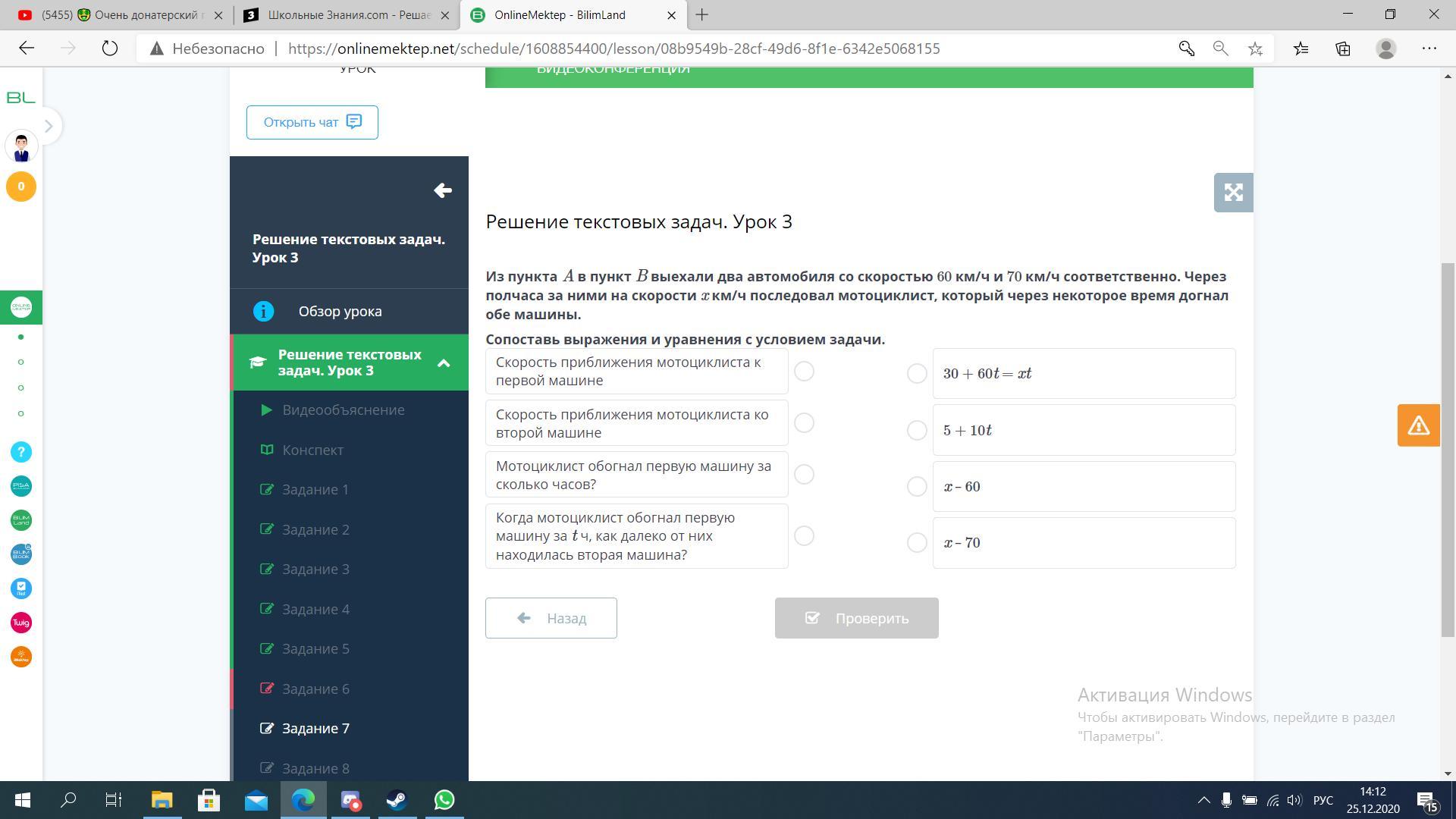
Task: Click the back arrow in lesson sidebar
Action: coord(443,191)
